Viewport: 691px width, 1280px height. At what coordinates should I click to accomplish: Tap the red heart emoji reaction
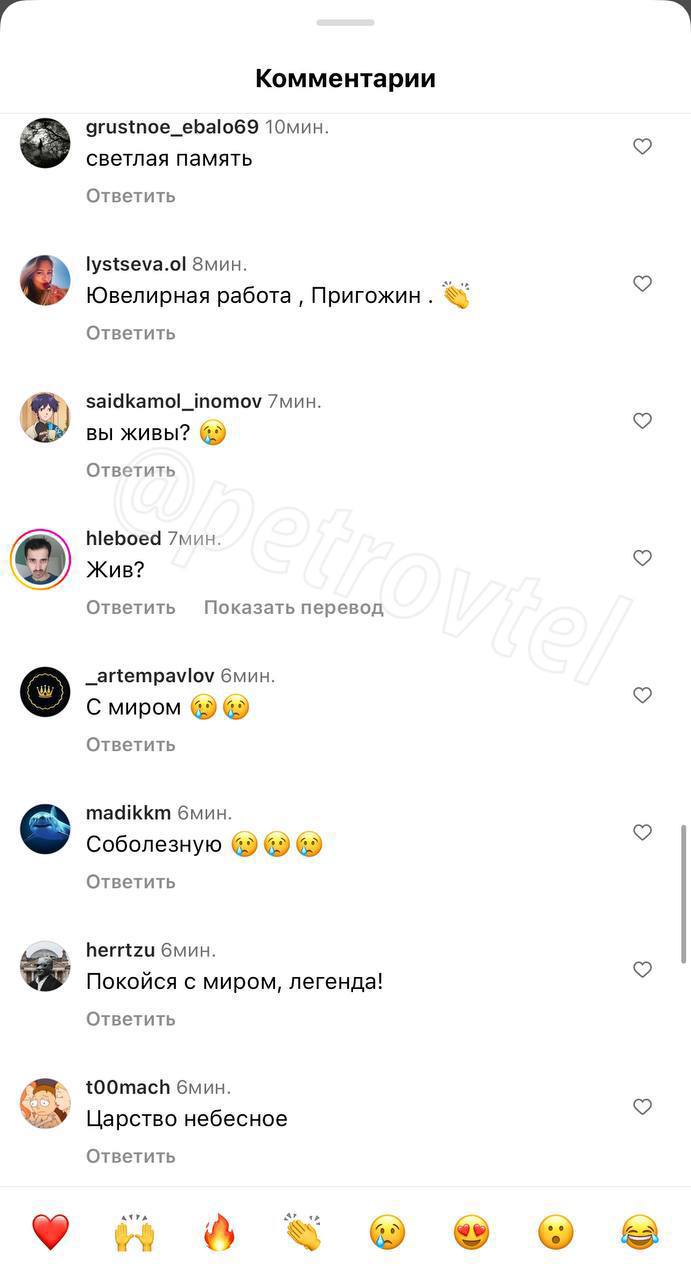tap(51, 1232)
